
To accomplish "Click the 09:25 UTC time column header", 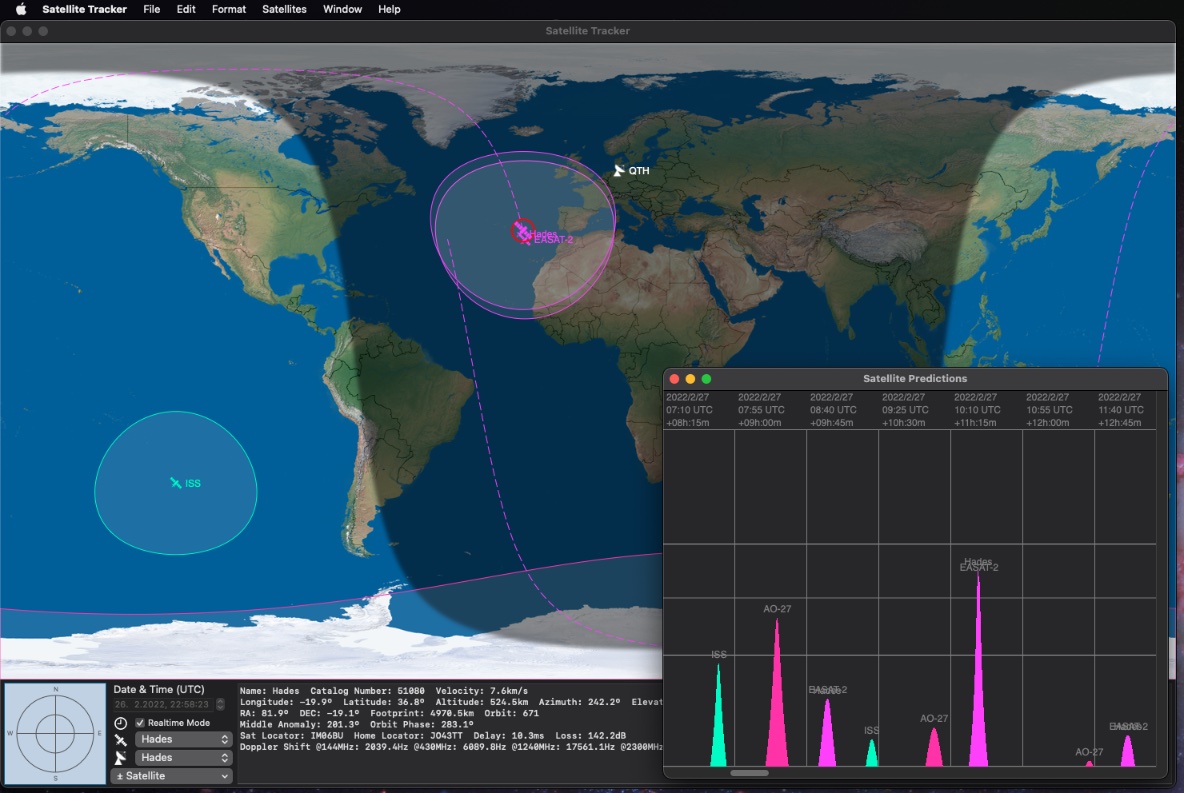I will tap(905, 409).
